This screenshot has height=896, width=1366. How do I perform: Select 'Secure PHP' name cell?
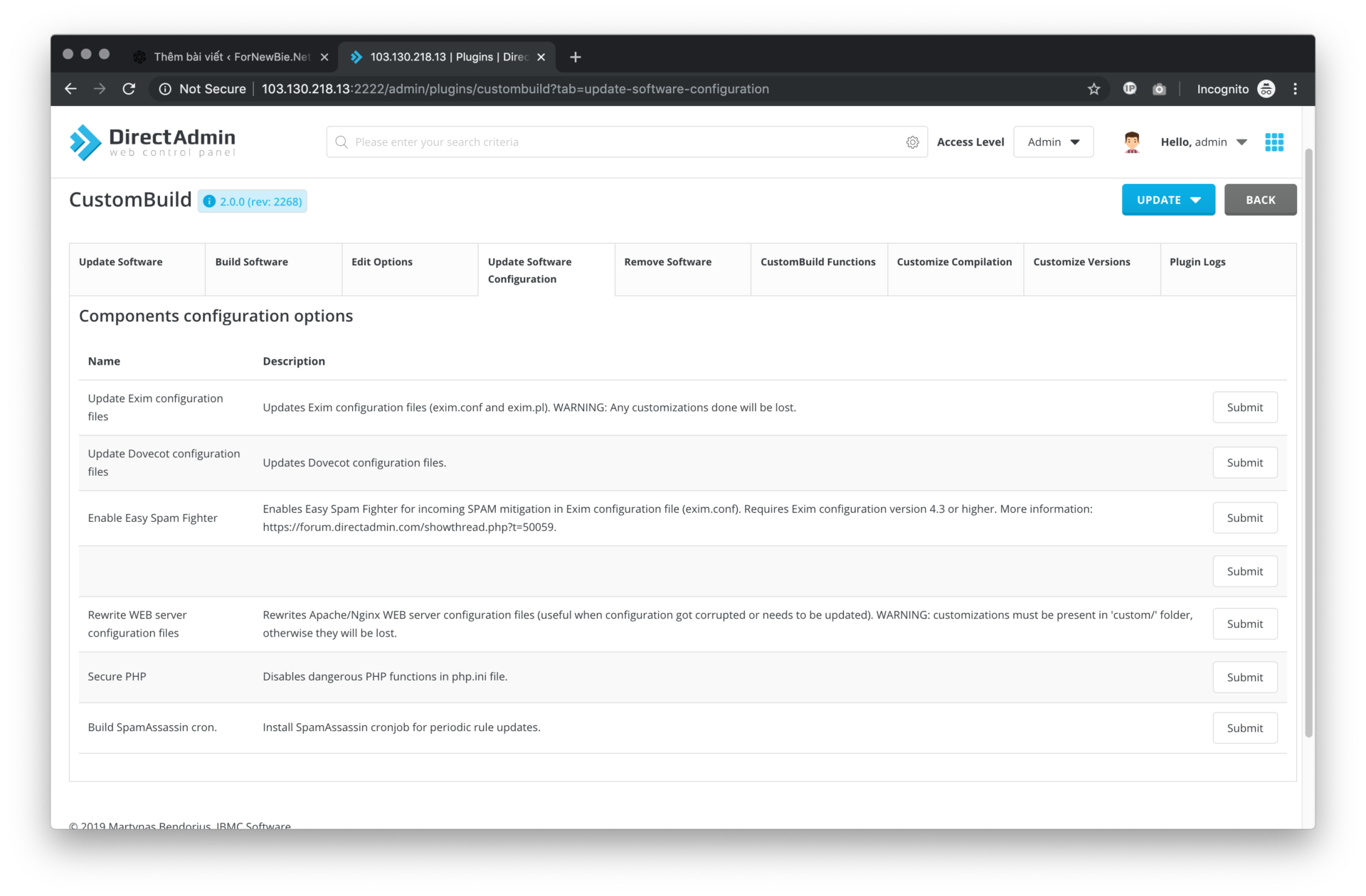tap(117, 677)
